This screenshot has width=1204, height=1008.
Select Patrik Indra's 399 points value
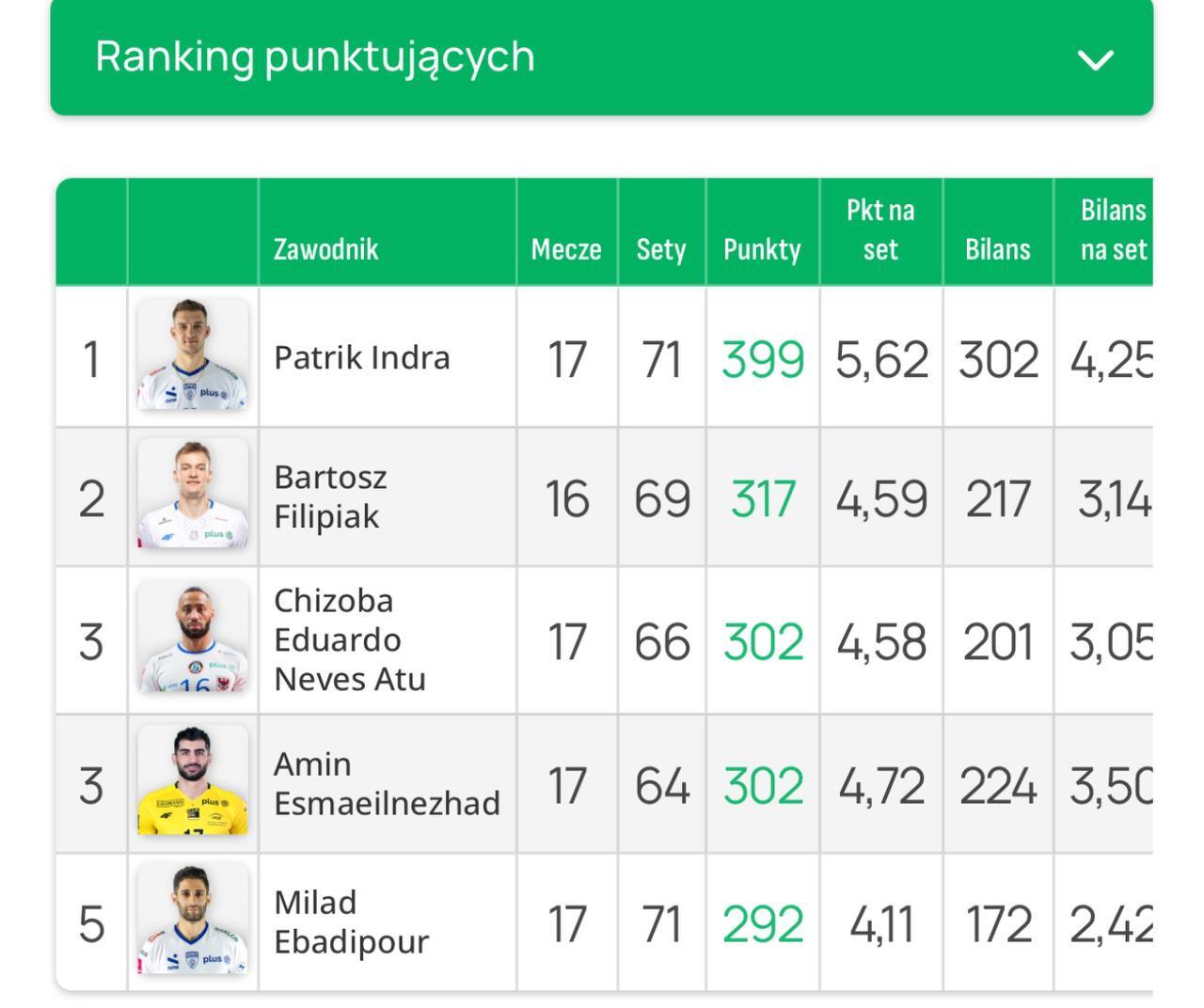763,359
